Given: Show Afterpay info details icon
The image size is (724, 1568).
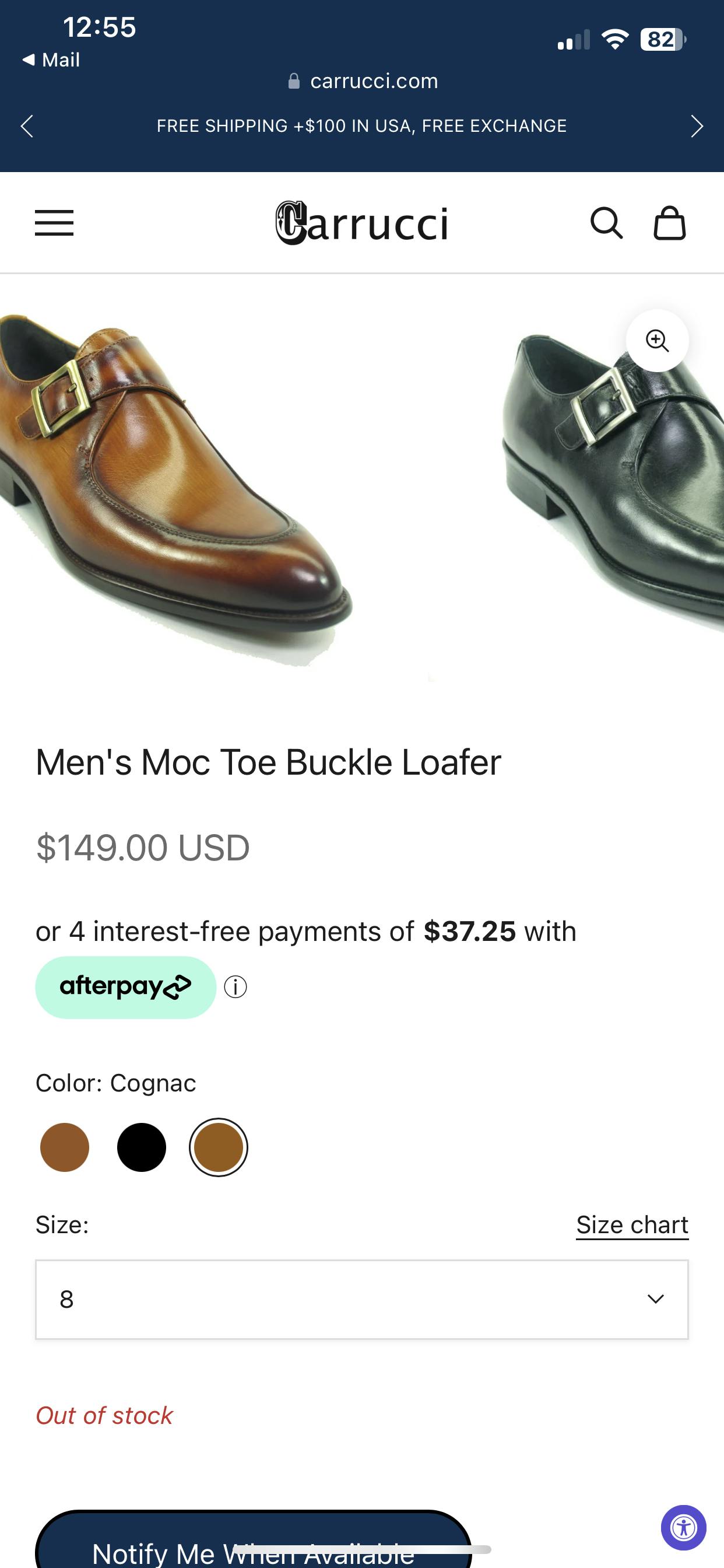Looking at the screenshot, I should pos(236,986).
